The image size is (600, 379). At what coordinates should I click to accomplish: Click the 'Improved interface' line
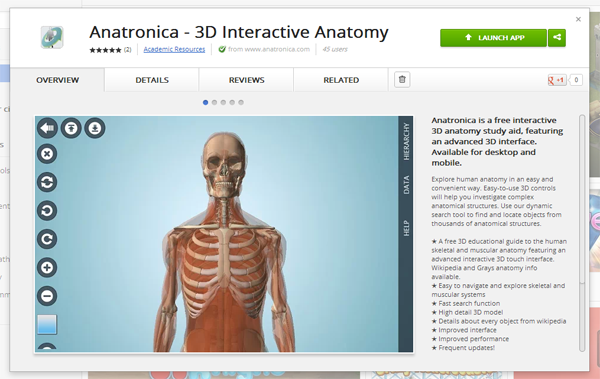(x=464, y=330)
